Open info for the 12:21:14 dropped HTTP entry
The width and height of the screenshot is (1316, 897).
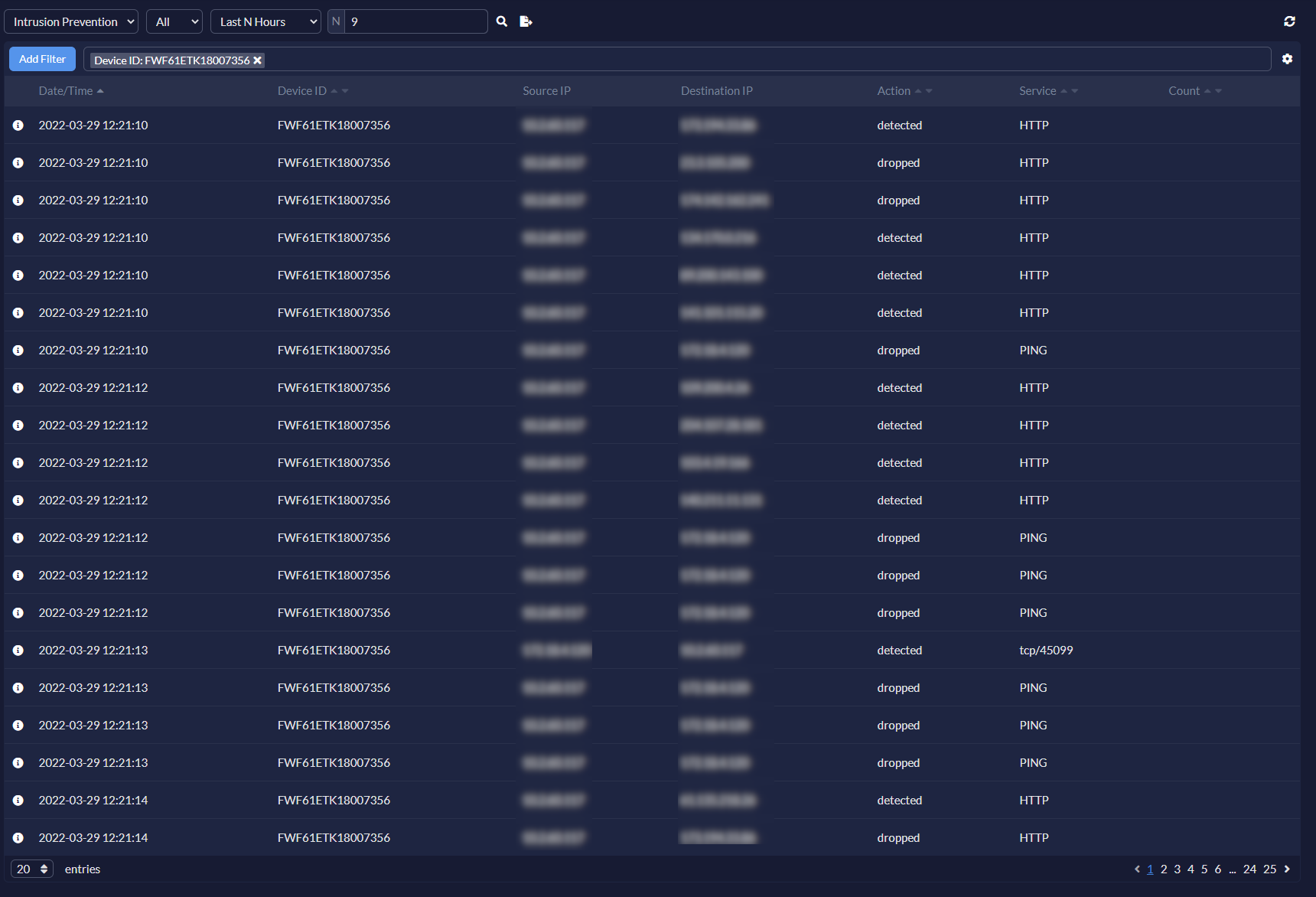pyautogui.click(x=18, y=838)
